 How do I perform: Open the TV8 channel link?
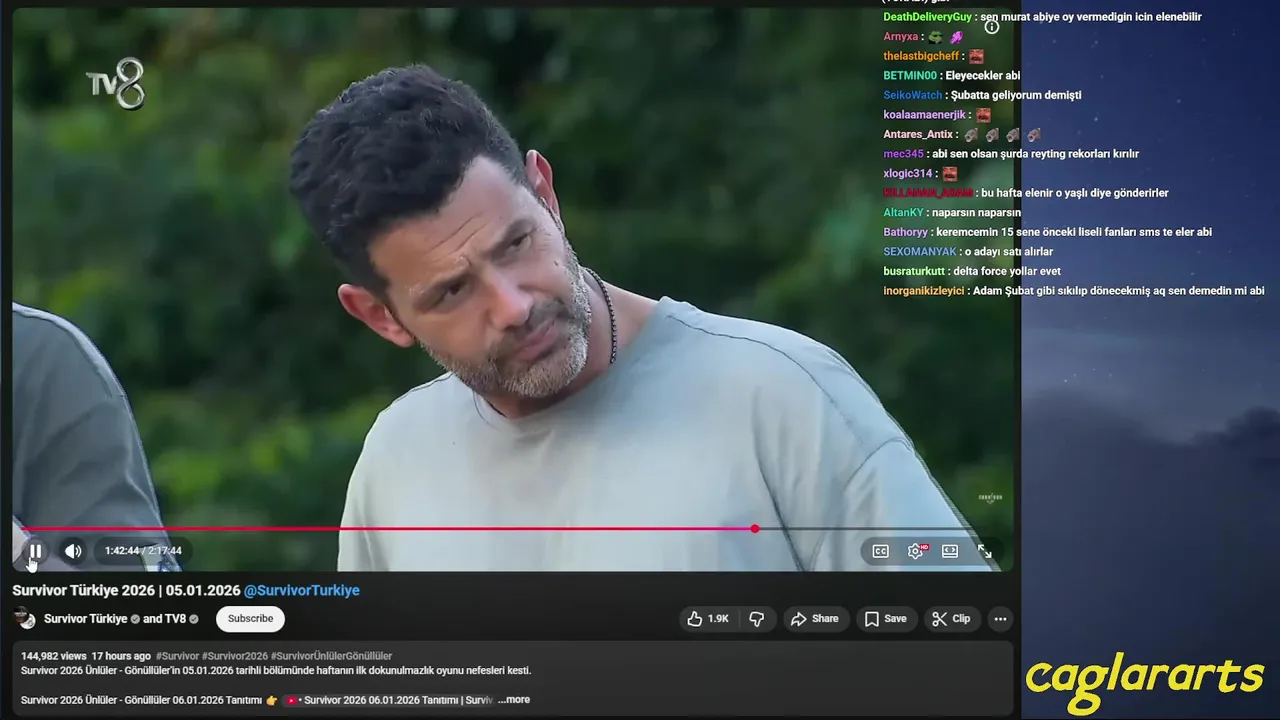(175, 619)
